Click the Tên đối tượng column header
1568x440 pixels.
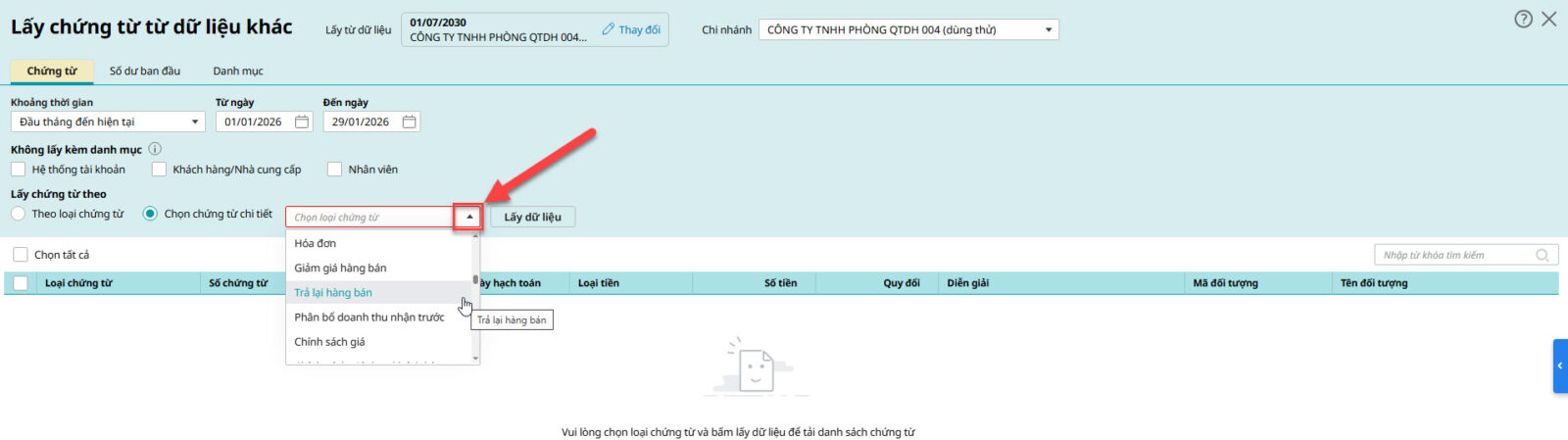[1374, 283]
